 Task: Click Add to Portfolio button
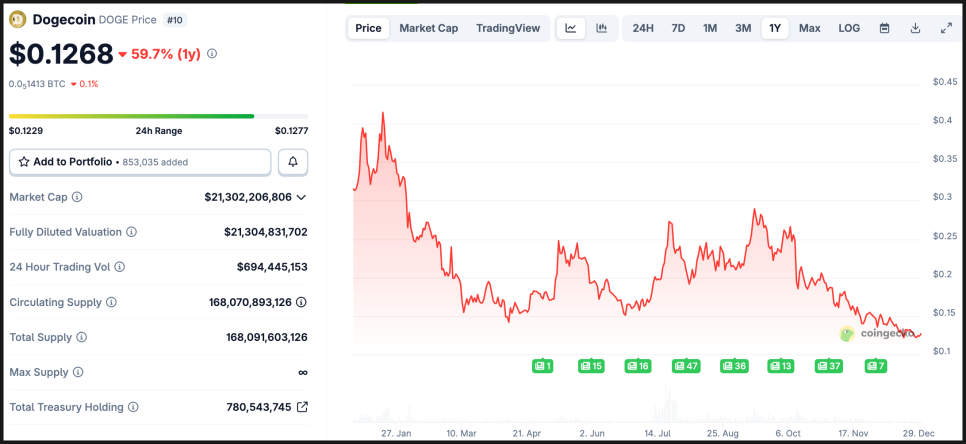(x=140, y=161)
